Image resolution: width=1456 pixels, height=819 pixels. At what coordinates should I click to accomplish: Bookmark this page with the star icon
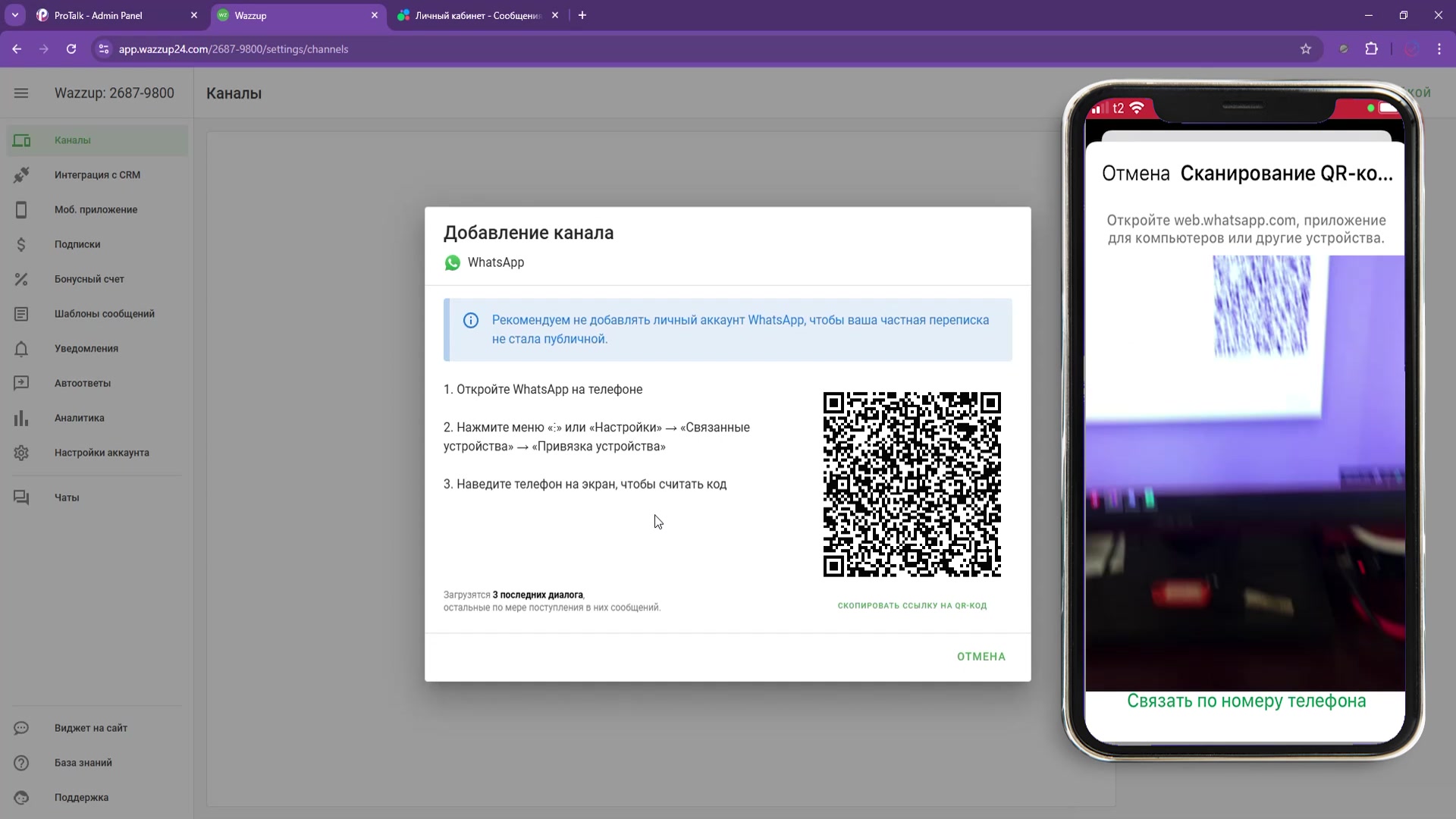click(1305, 49)
